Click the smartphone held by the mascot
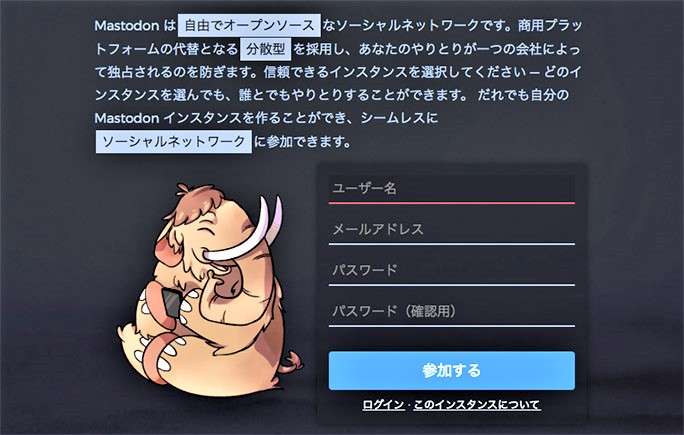Screen dimensions: 684x435 click(173, 302)
